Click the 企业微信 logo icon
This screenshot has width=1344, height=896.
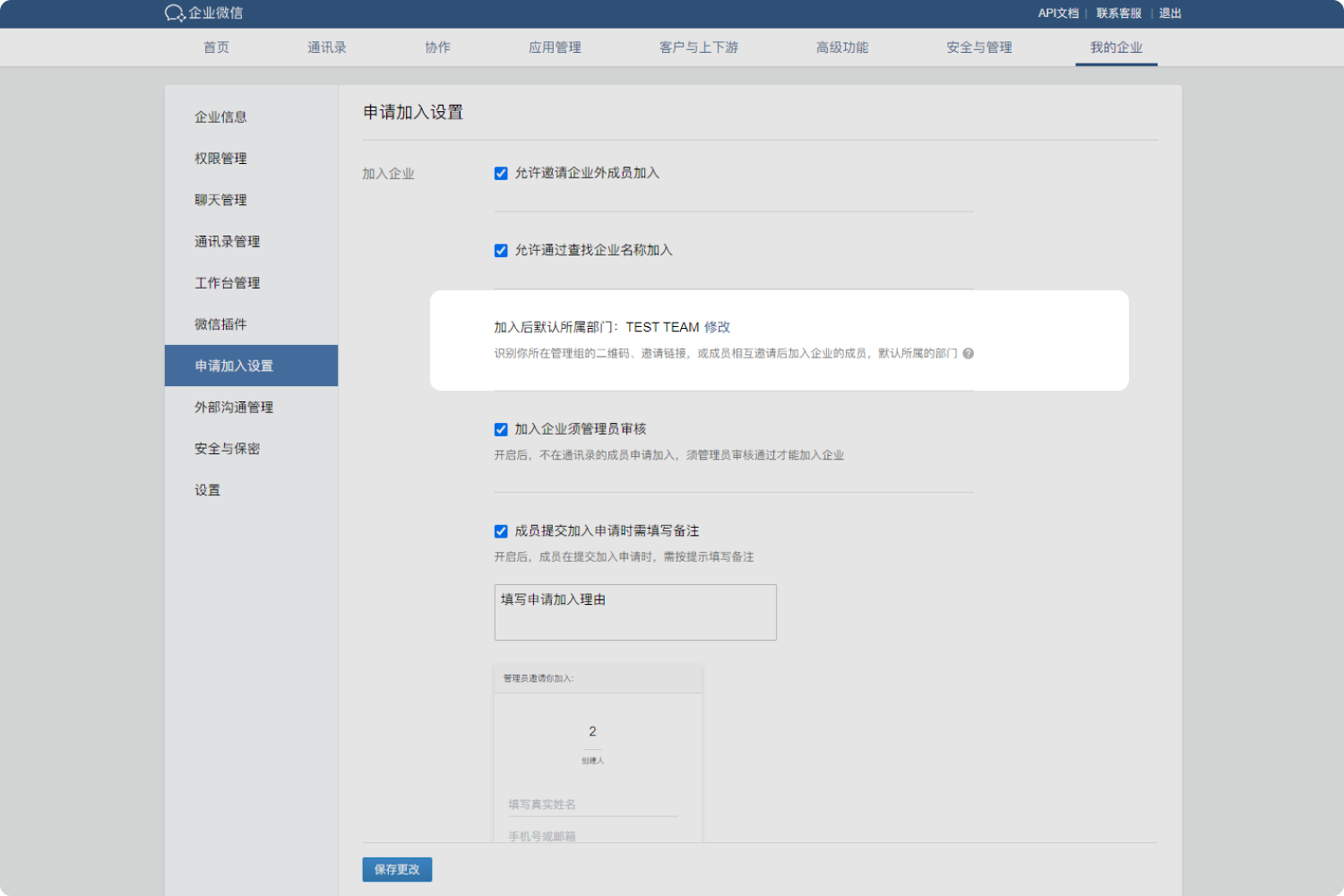[x=175, y=13]
